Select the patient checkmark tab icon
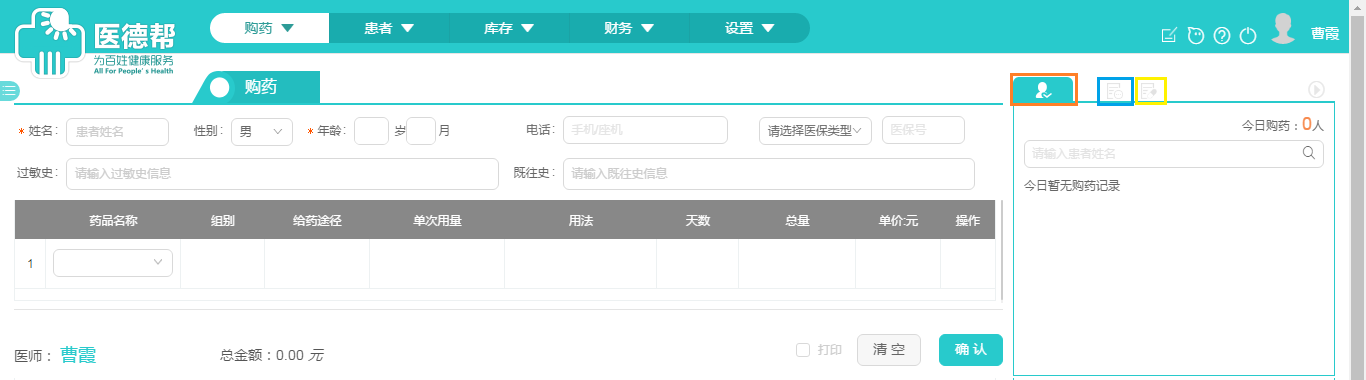1366x380 pixels. click(x=1043, y=90)
